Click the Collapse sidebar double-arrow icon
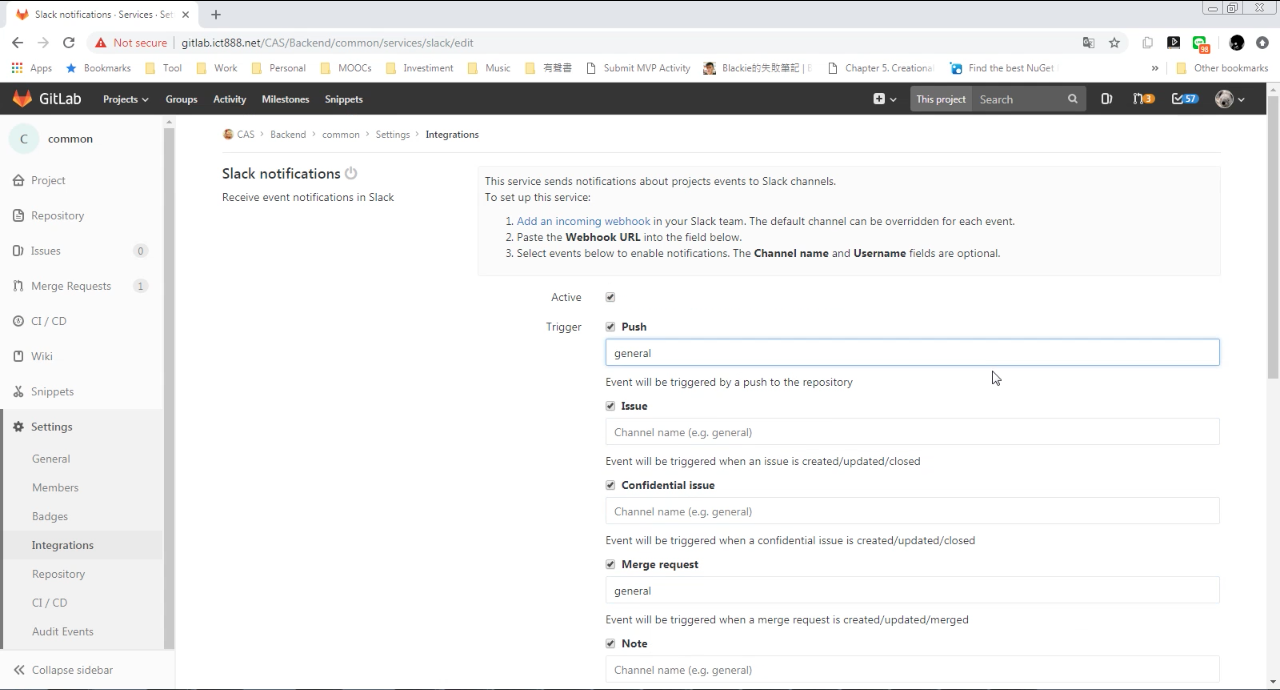This screenshot has width=1280, height=690. tap(18, 670)
